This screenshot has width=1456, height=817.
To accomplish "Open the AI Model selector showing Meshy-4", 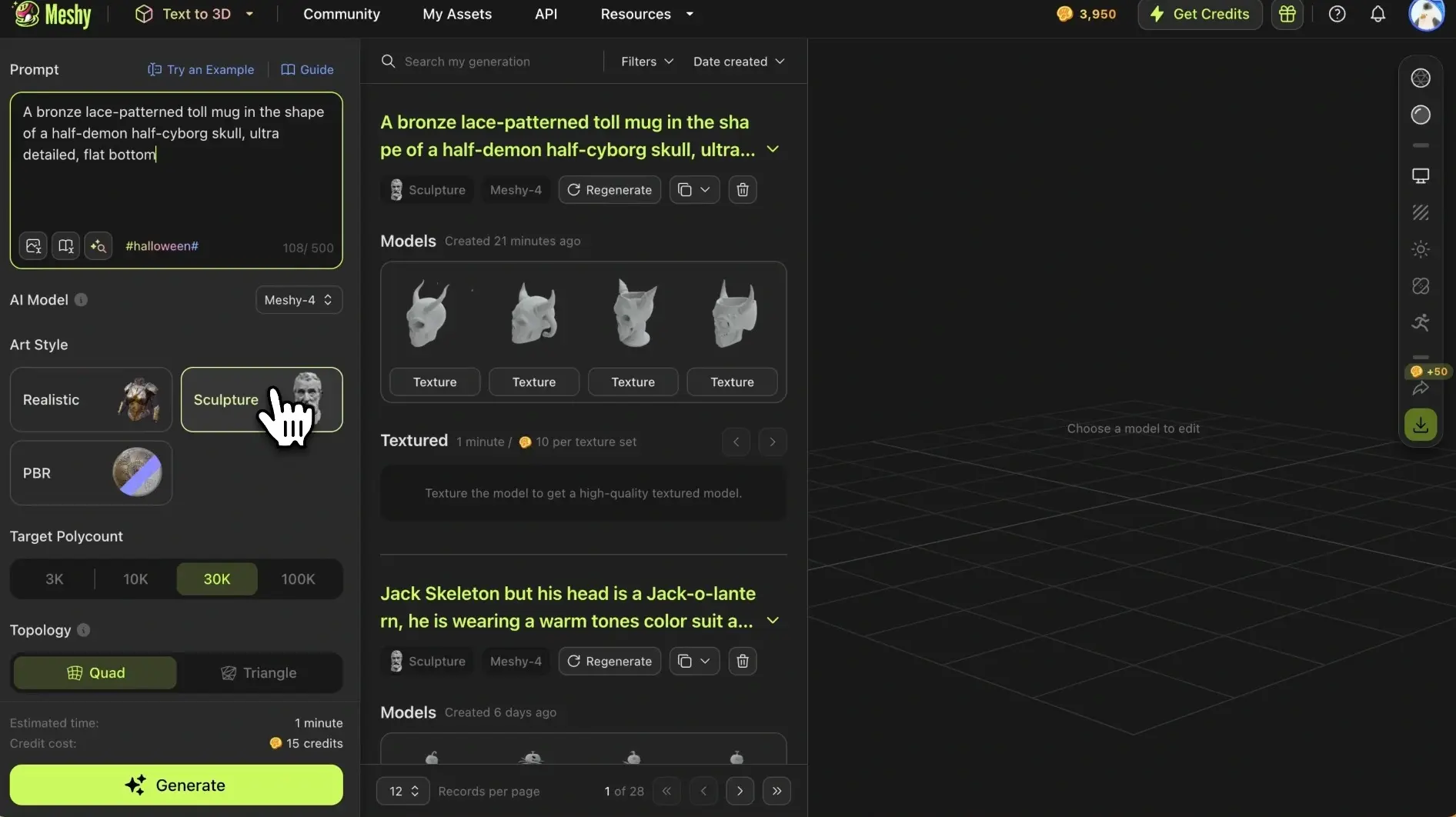I will click(298, 300).
